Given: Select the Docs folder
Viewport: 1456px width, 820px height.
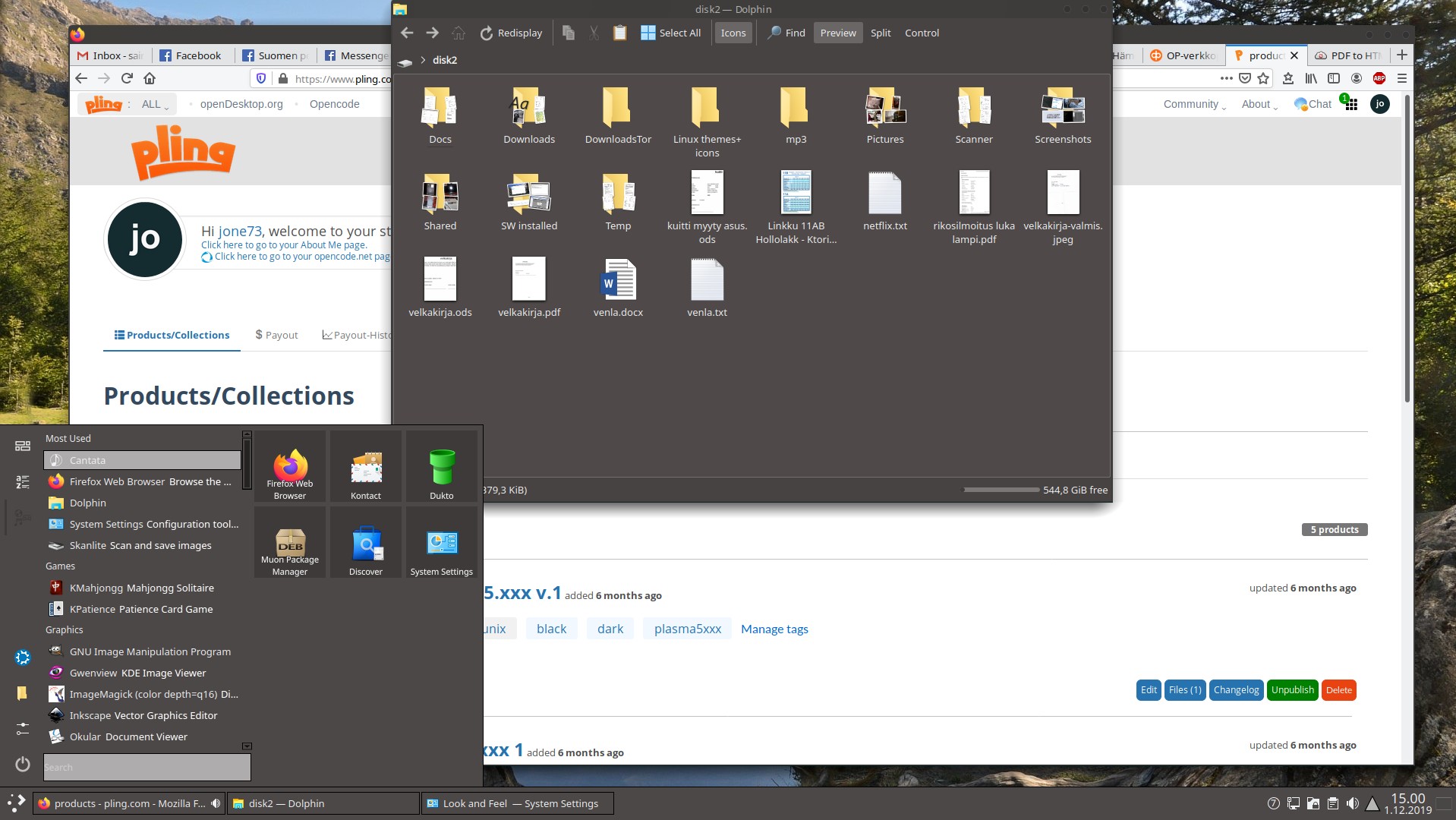Looking at the screenshot, I should point(440,115).
